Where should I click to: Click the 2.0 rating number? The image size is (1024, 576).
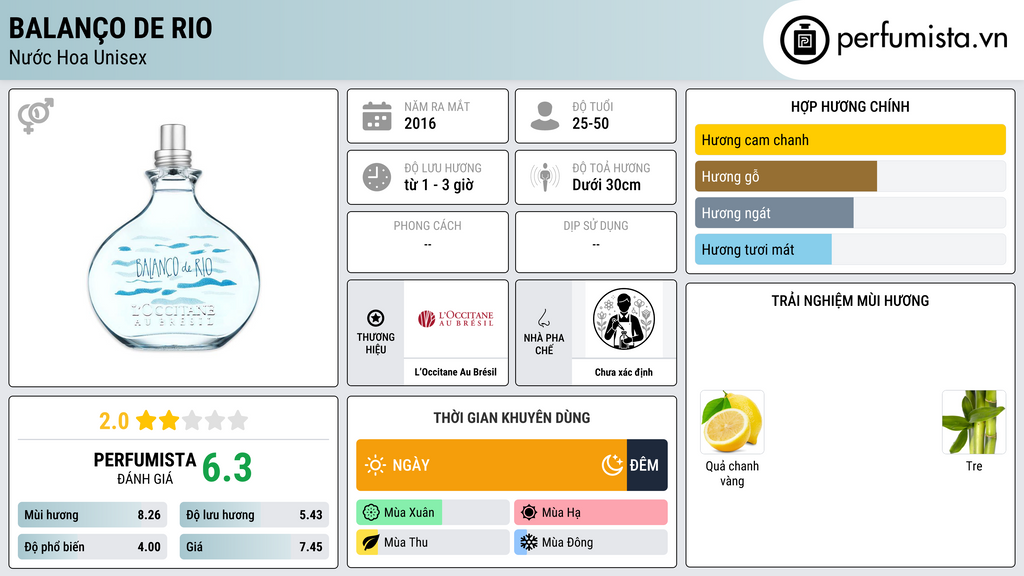tap(114, 421)
